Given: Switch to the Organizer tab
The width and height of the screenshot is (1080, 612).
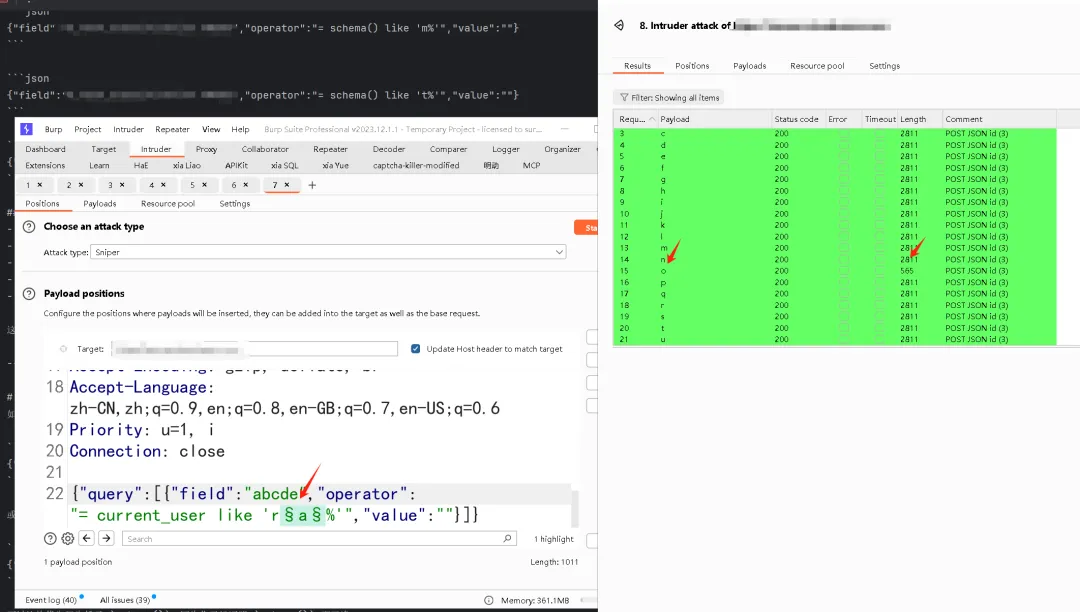Looking at the screenshot, I should click(562, 149).
